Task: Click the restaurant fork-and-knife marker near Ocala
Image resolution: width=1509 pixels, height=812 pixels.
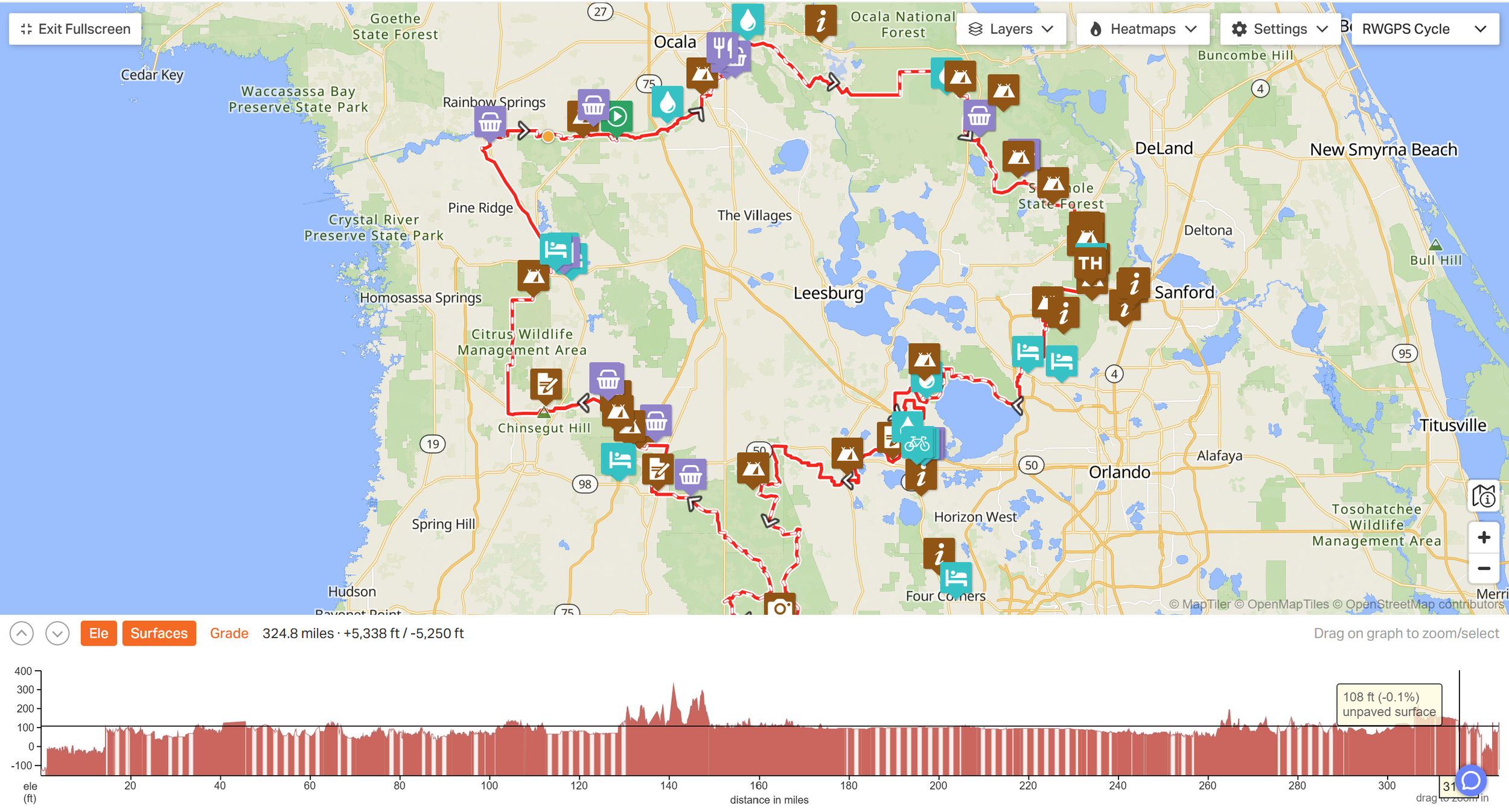Action: point(722,47)
